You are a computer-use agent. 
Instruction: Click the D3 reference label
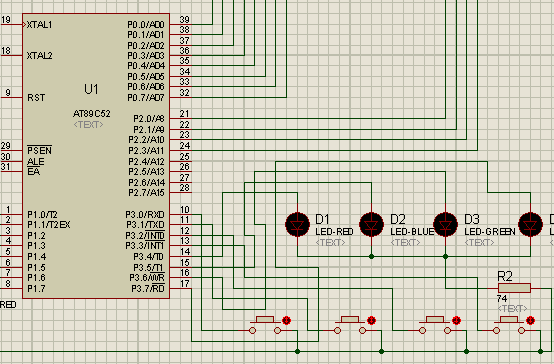coord(472,219)
